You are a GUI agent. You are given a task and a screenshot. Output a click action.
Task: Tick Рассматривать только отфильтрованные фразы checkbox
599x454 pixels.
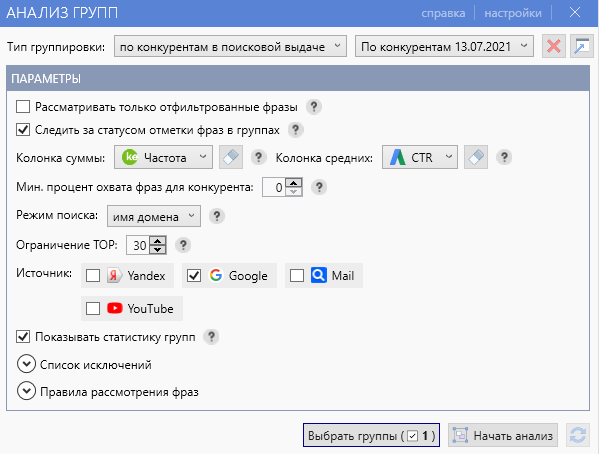pyautogui.click(x=23, y=107)
